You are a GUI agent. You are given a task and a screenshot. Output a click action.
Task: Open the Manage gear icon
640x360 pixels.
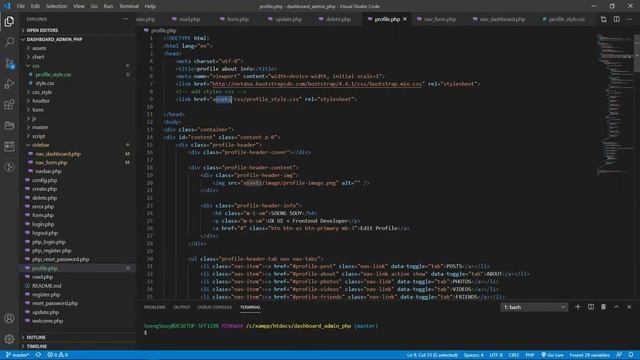pyautogui.click(x=9, y=338)
